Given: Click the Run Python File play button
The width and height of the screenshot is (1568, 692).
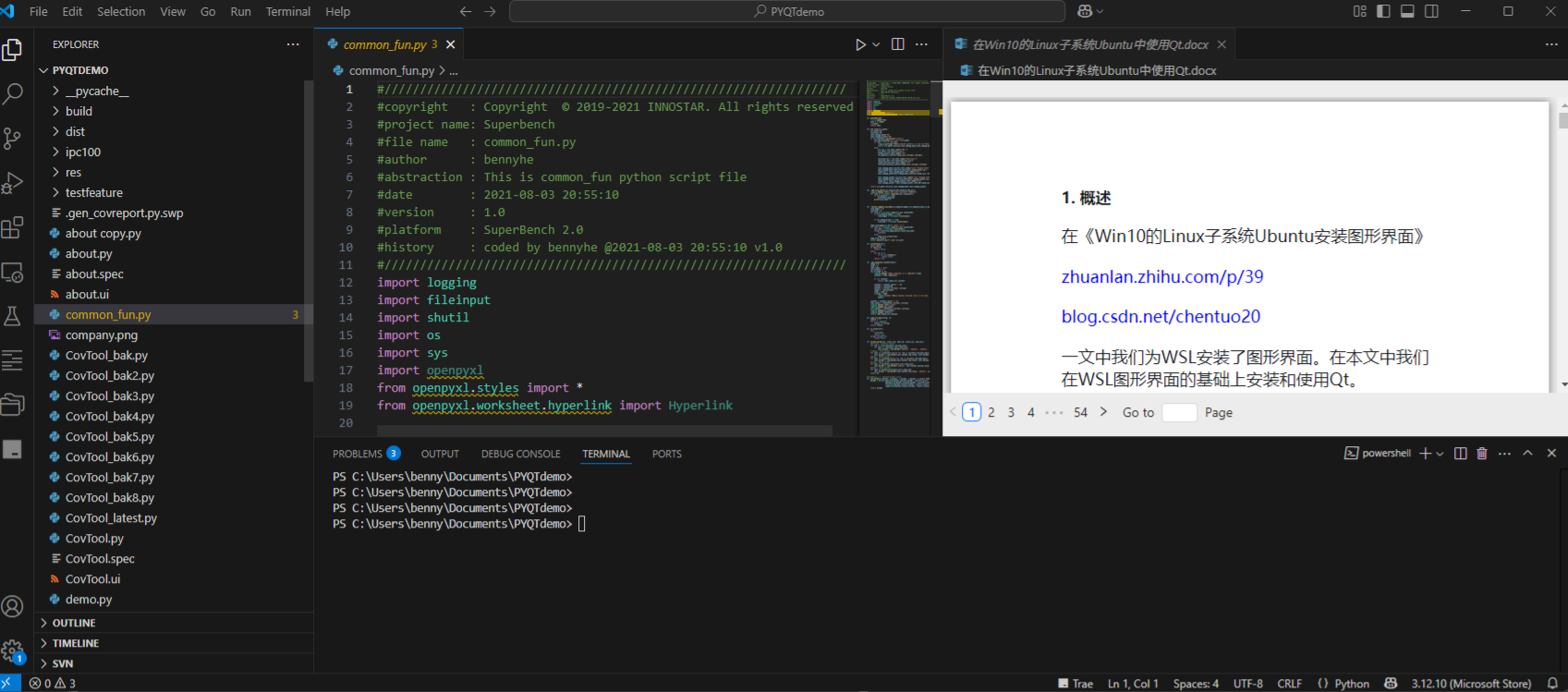Looking at the screenshot, I should click(x=860, y=44).
